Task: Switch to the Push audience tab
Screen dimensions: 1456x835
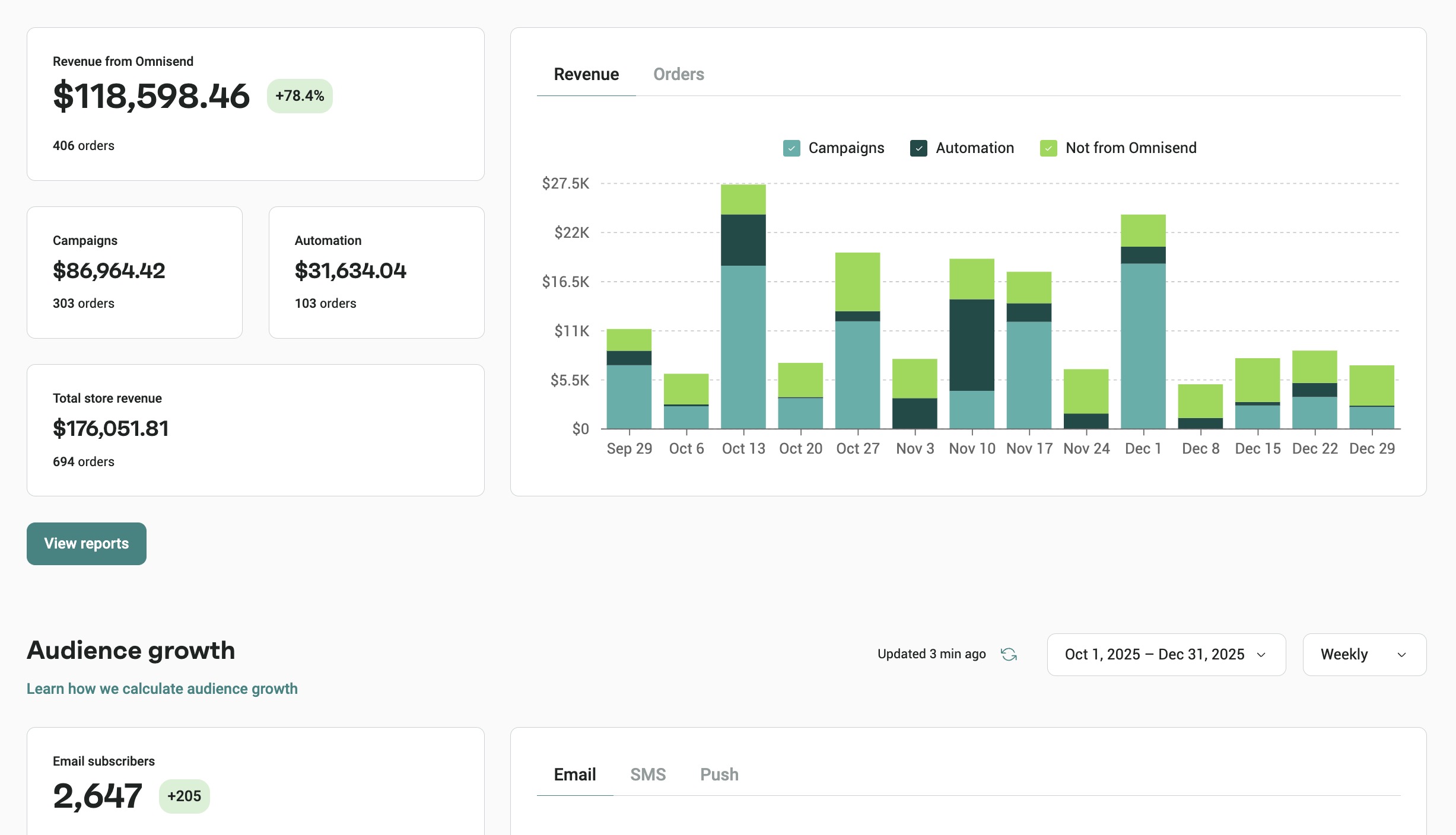Action: (x=719, y=775)
